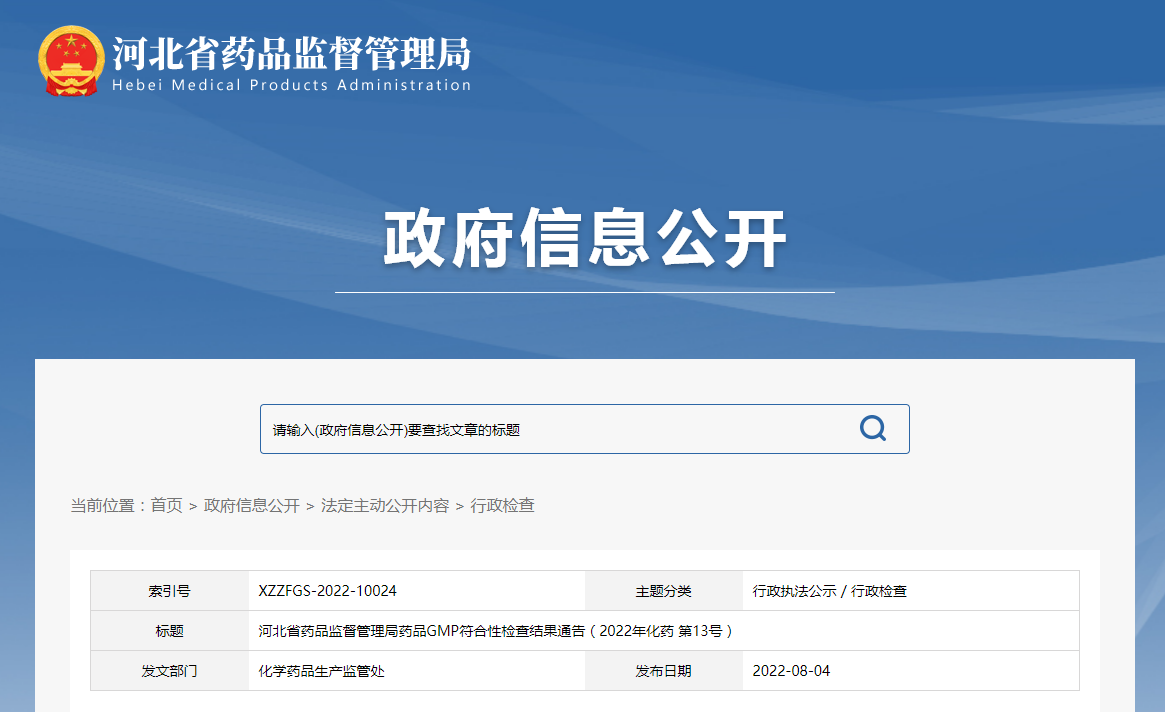Click the 当前位置 breadcrumb label
Viewport: 1165px width, 712px height.
[109, 505]
